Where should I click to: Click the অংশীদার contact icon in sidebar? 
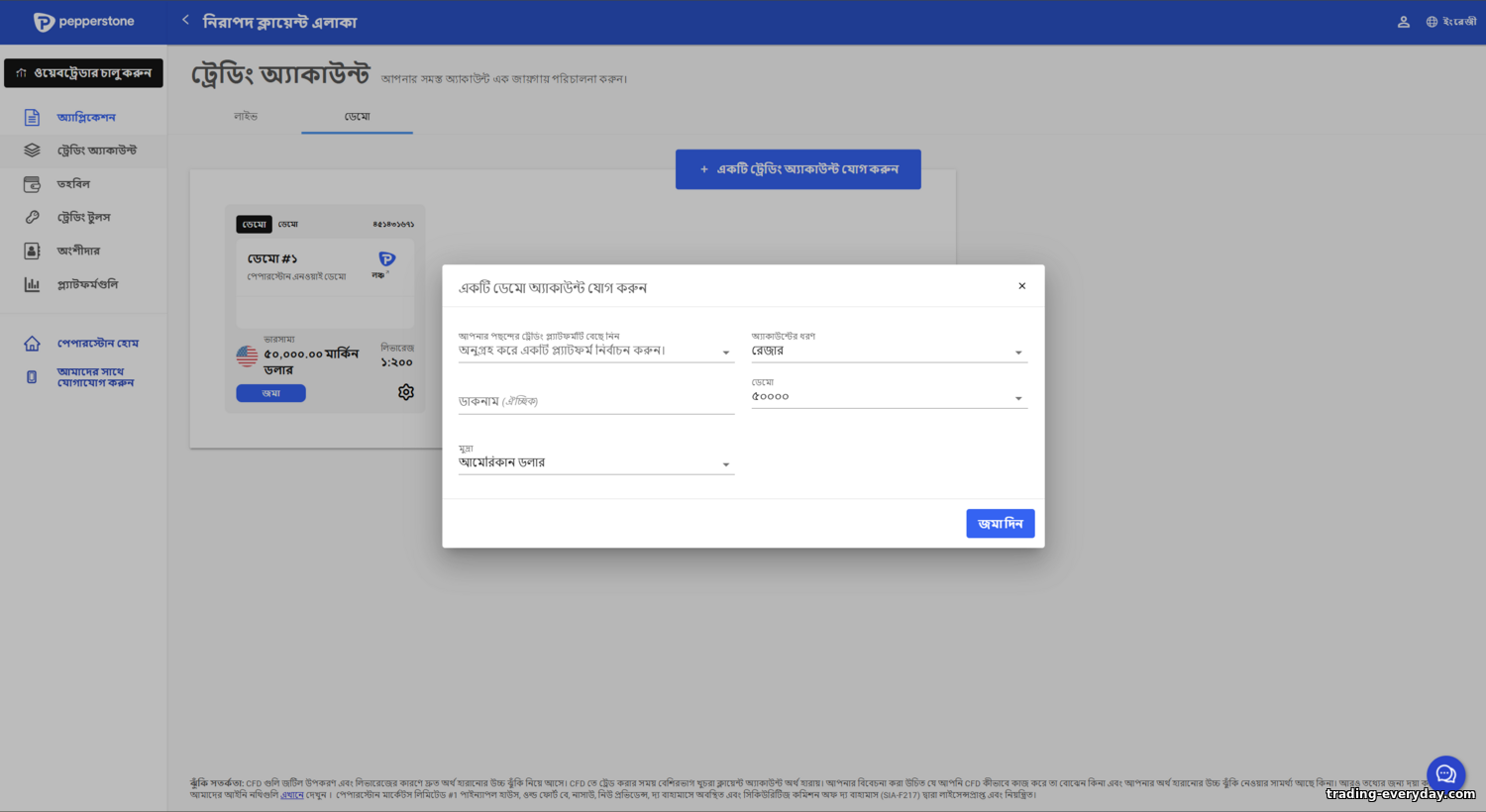tap(32, 251)
